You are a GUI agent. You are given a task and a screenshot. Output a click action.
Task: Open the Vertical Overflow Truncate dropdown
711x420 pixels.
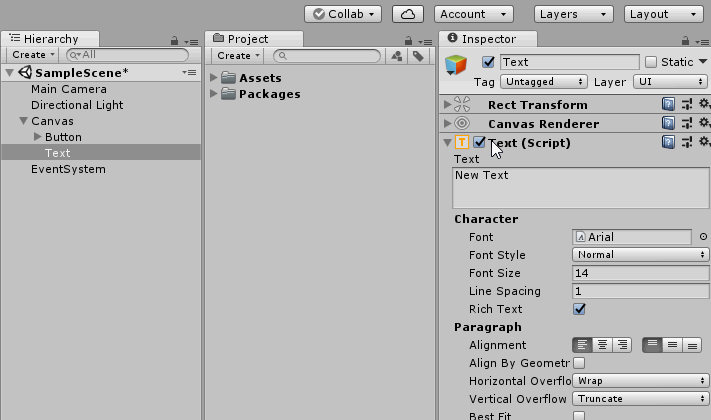[641, 399]
